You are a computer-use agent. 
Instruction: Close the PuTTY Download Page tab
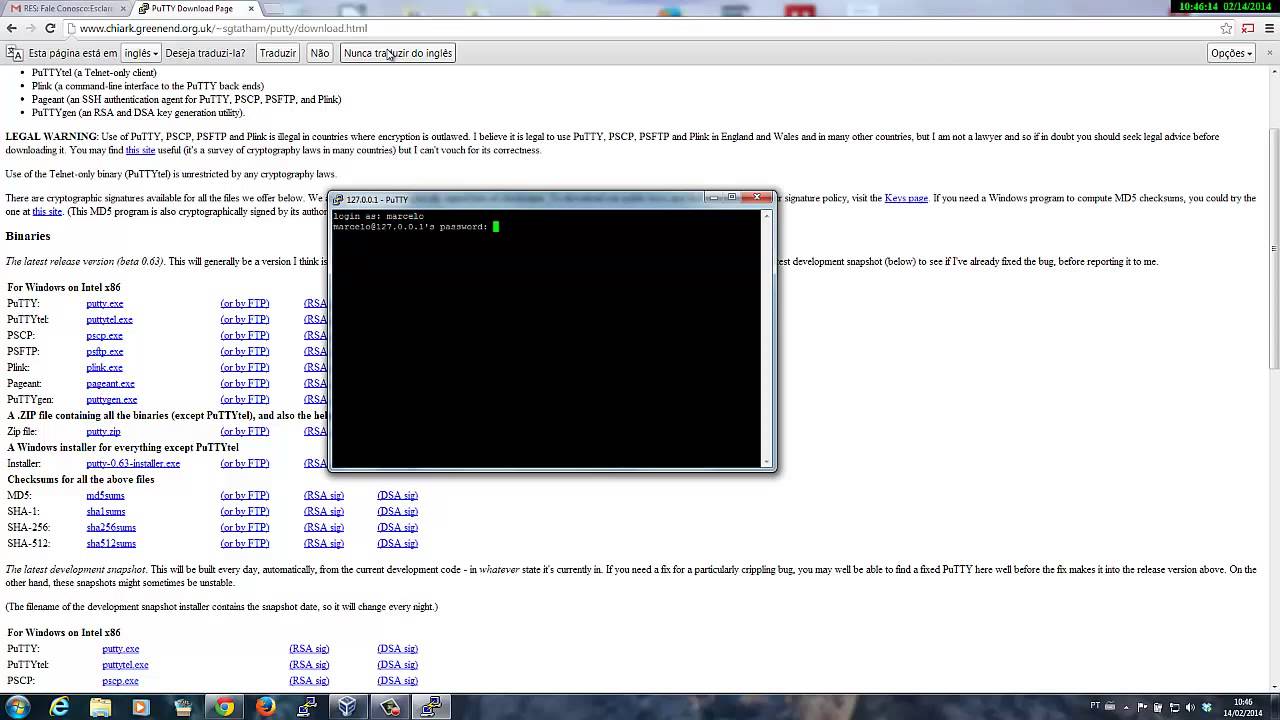(x=251, y=8)
